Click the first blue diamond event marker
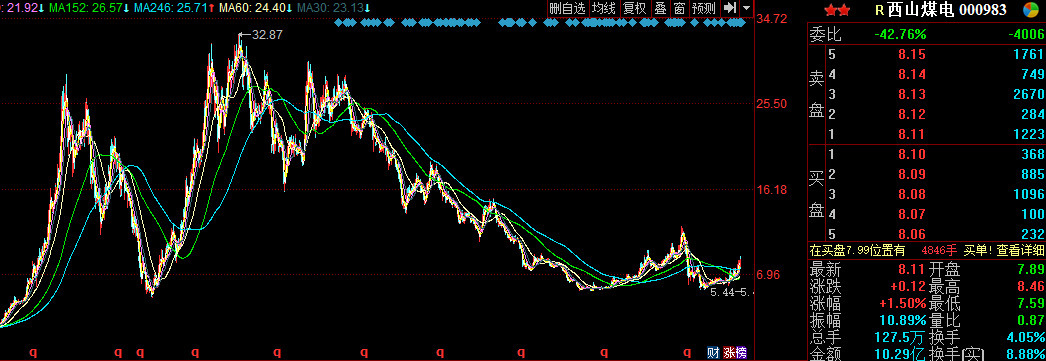Screen dimensions: 1046x361 [338, 23]
